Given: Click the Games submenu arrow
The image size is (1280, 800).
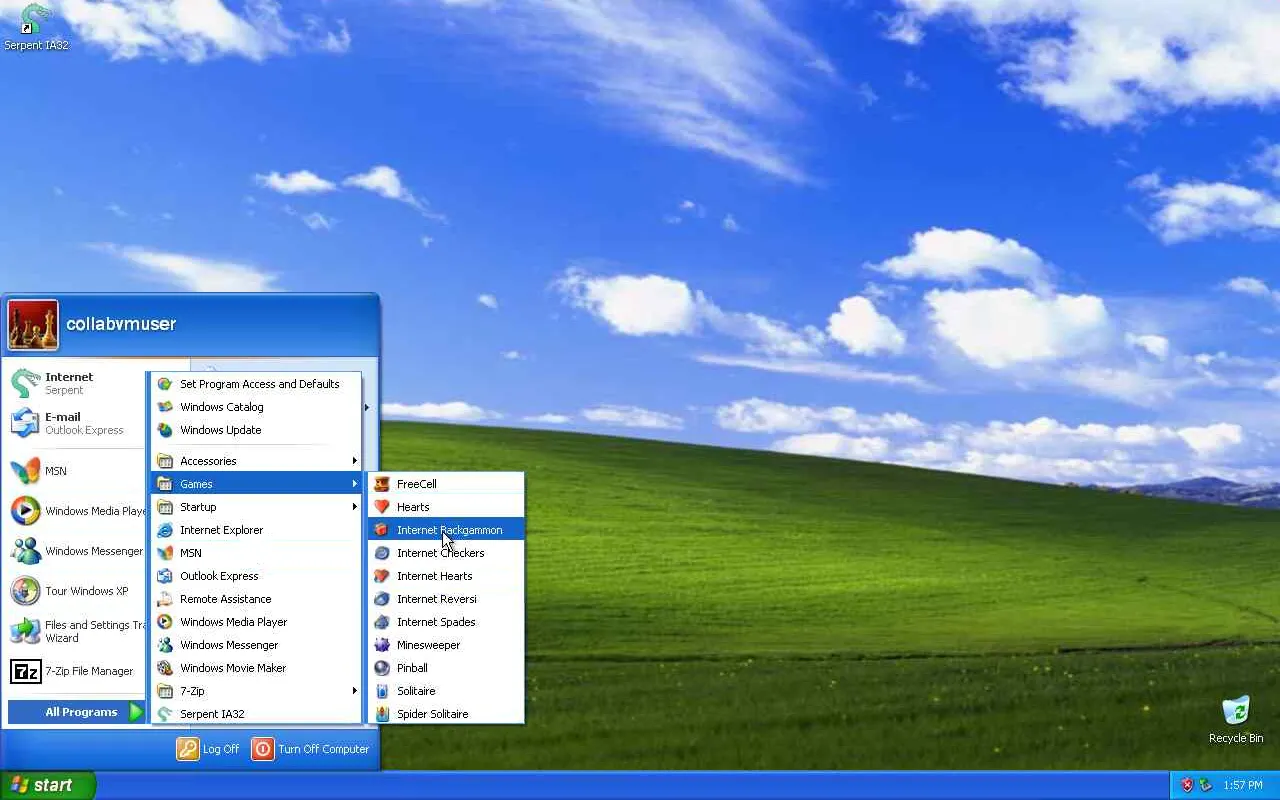Looking at the screenshot, I should click(x=355, y=484).
